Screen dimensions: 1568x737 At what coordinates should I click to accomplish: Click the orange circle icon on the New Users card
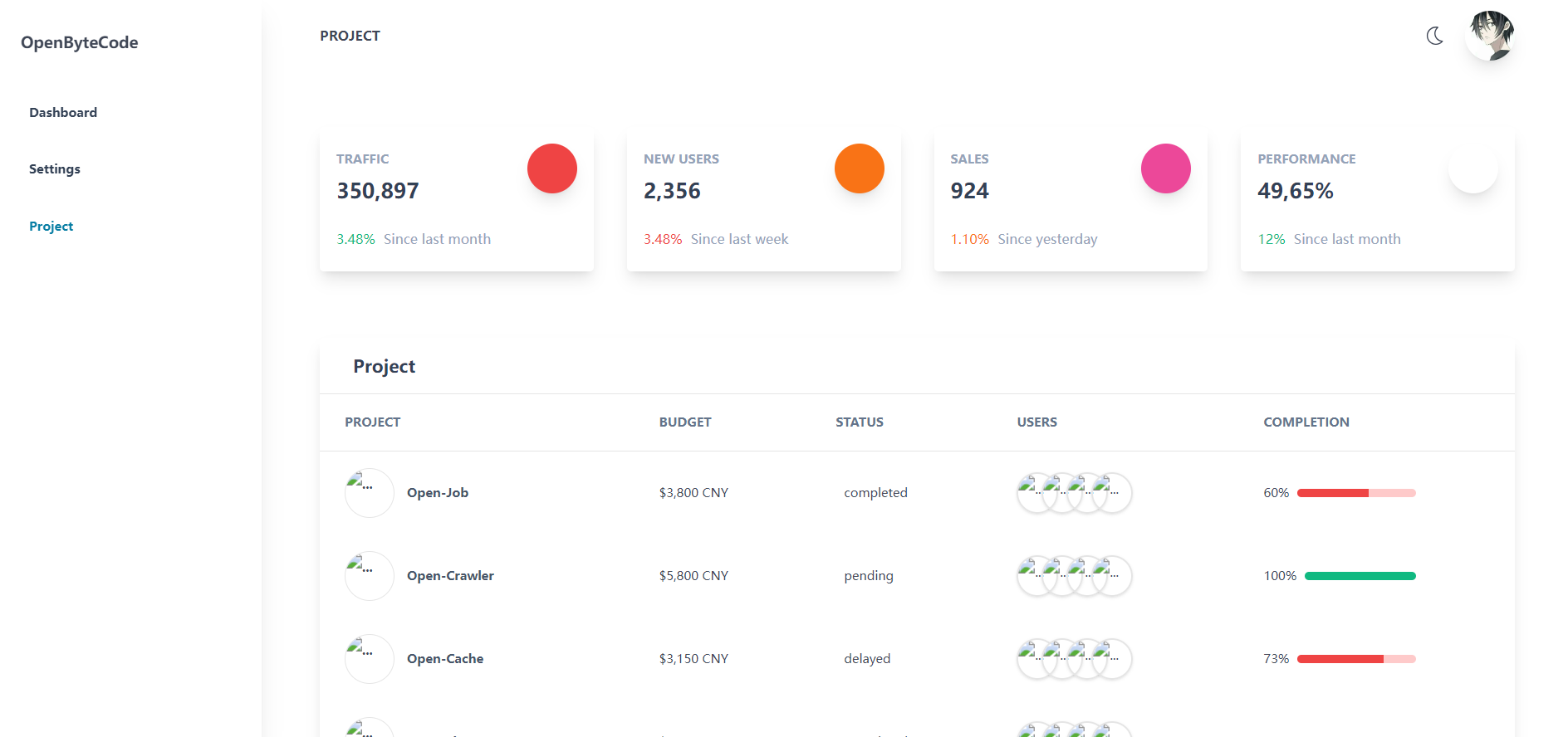[860, 168]
